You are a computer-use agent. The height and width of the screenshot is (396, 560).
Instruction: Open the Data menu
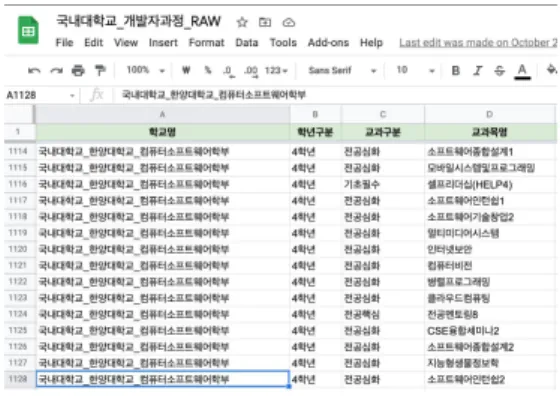[247, 42]
